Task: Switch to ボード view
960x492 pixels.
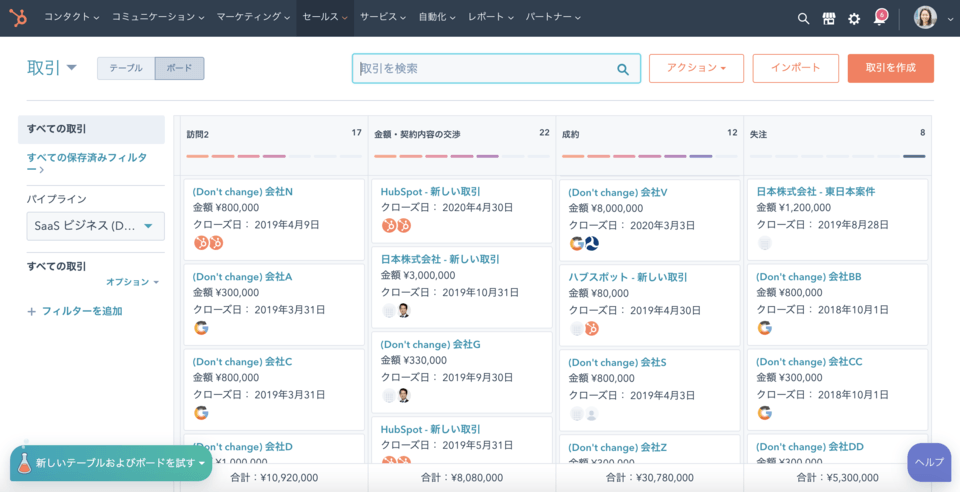Action: 180,68
